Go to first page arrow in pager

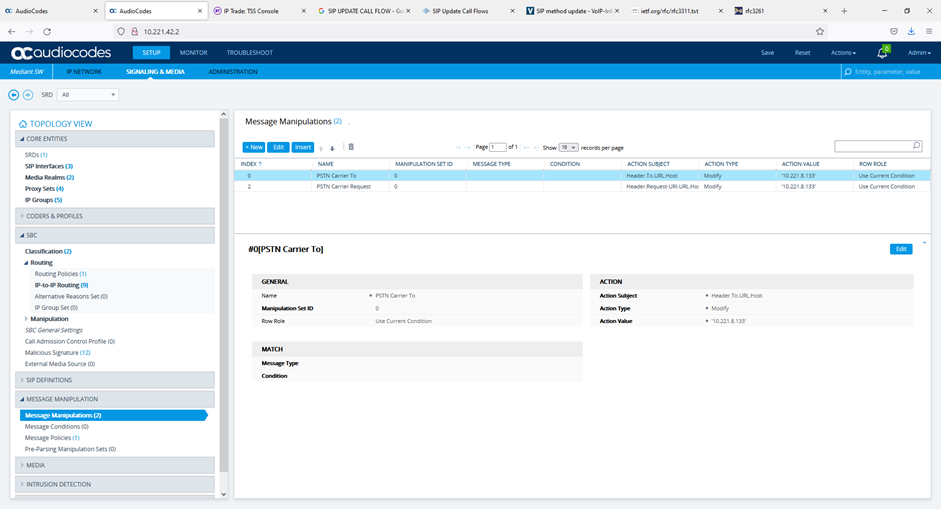458,147
